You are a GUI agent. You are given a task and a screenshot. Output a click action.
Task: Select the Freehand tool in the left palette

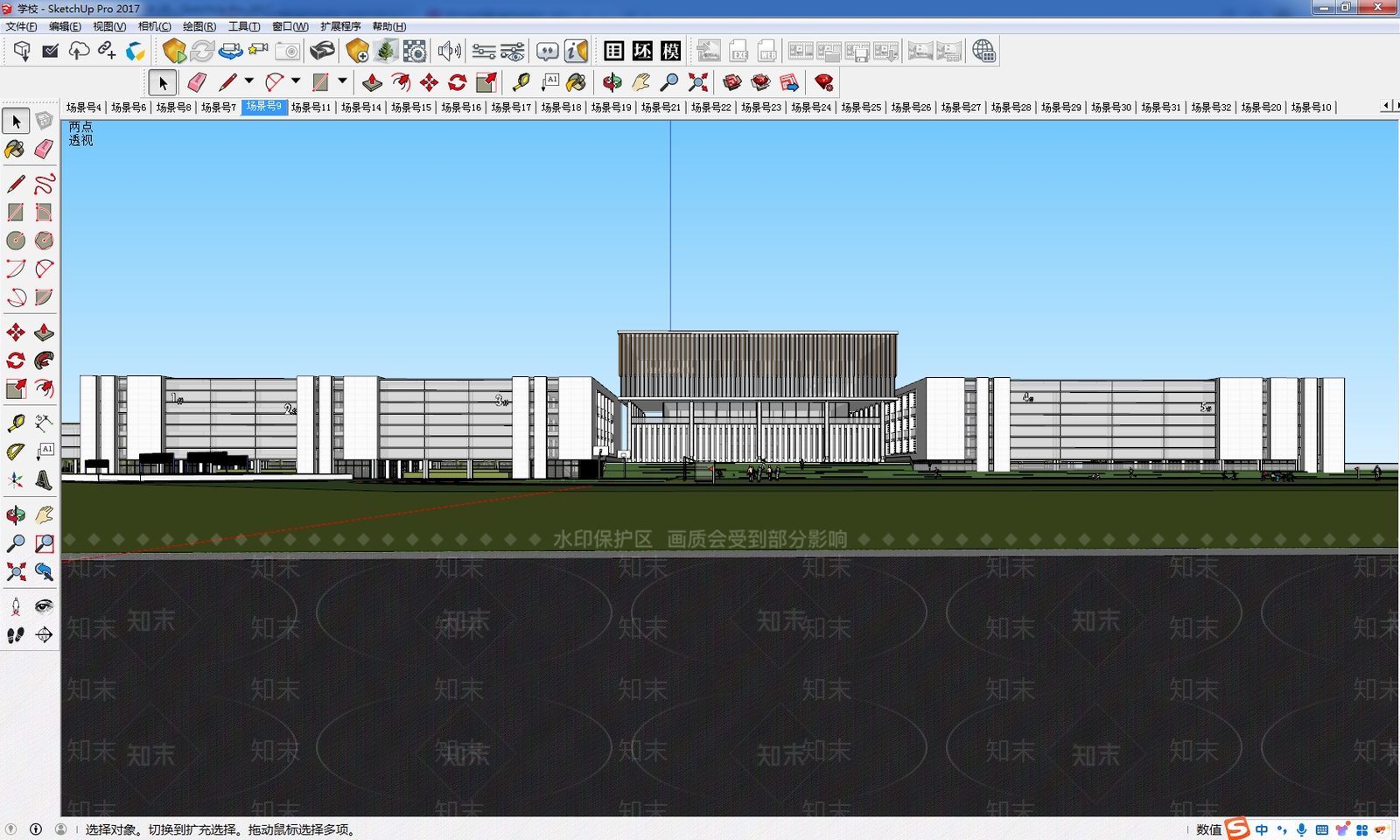point(45,185)
